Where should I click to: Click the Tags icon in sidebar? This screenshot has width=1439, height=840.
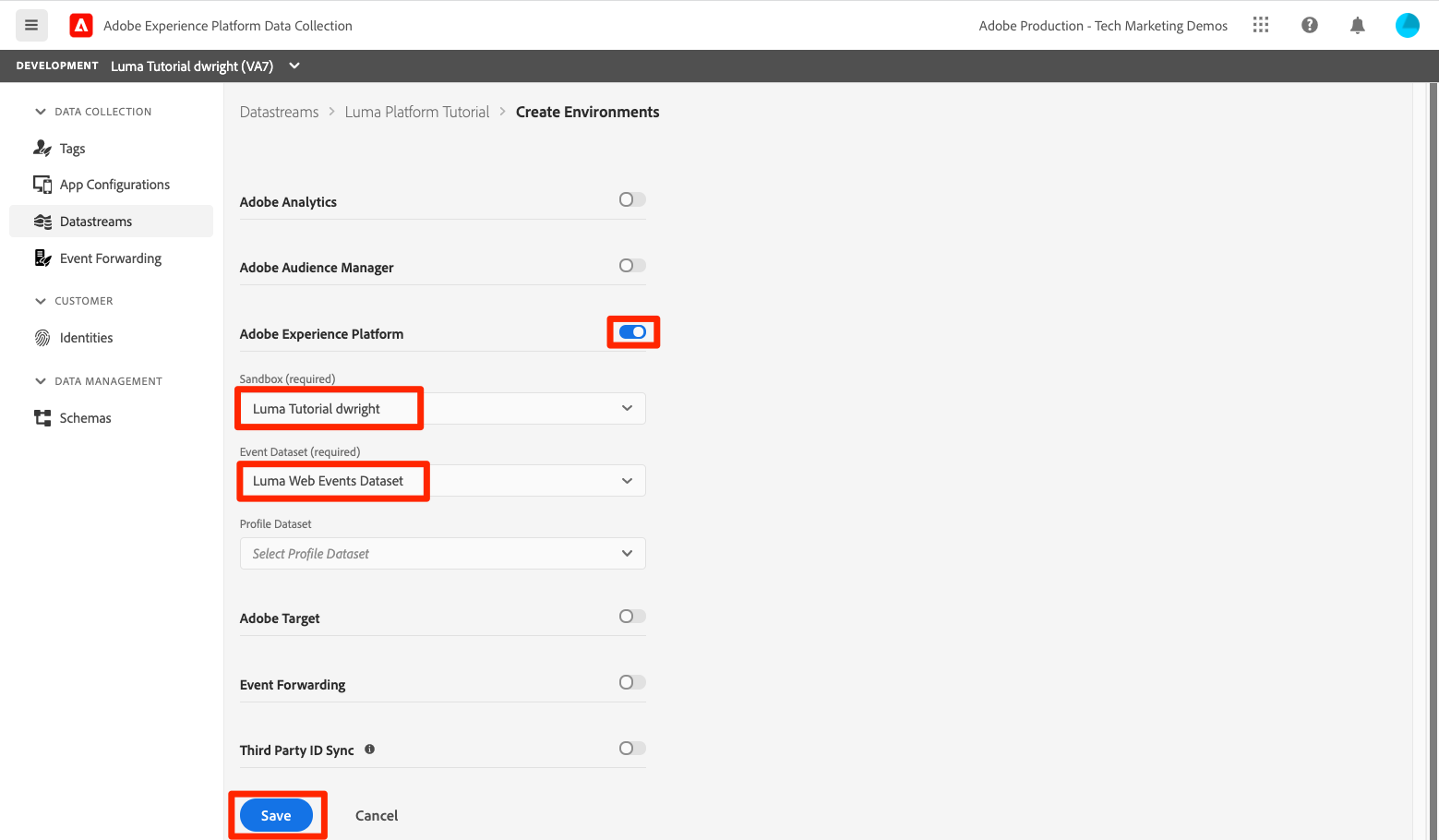click(42, 148)
